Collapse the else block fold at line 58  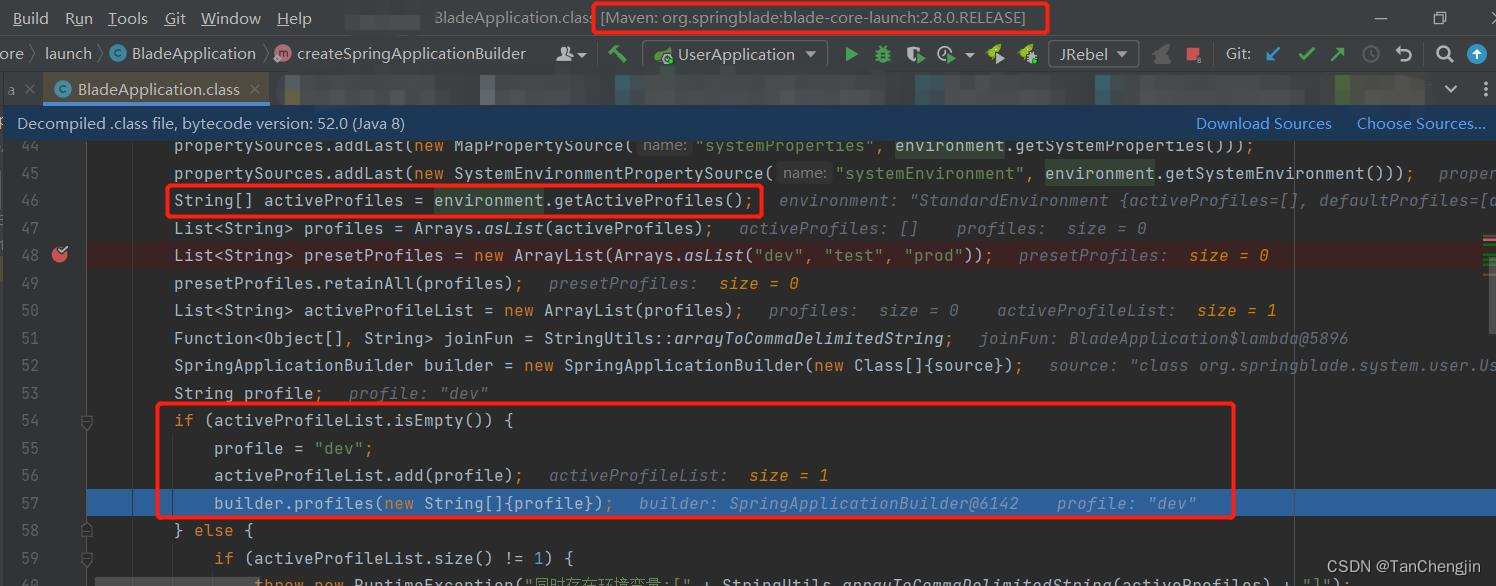pos(86,530)
